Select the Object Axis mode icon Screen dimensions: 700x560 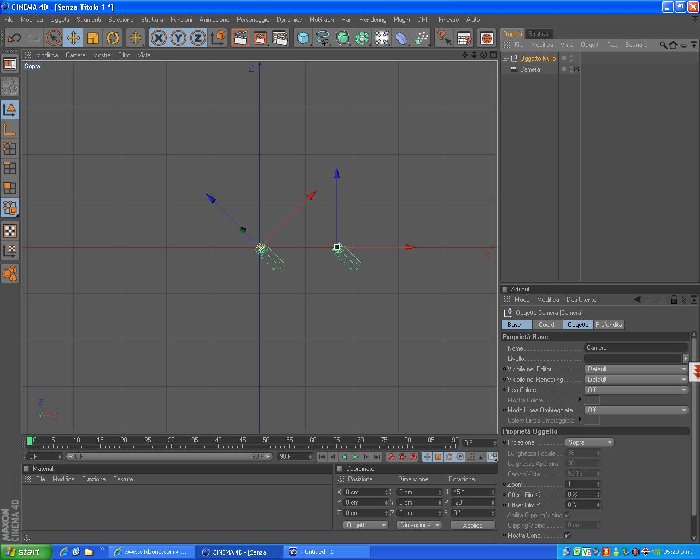9,130
